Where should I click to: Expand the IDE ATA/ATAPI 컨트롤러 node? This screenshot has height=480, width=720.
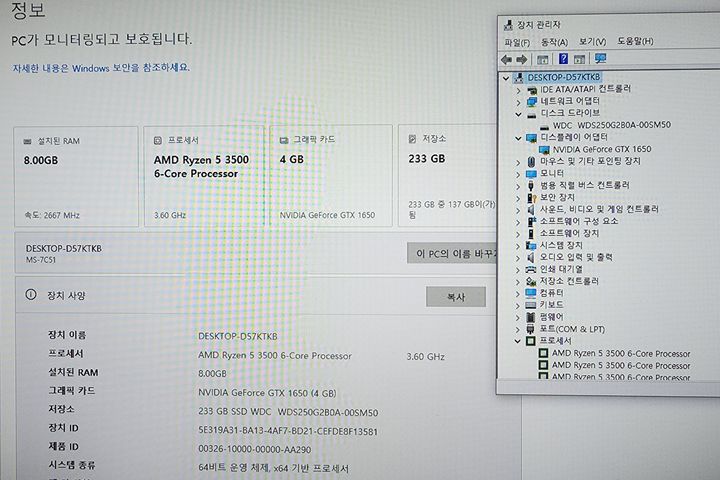coord(518,90)
